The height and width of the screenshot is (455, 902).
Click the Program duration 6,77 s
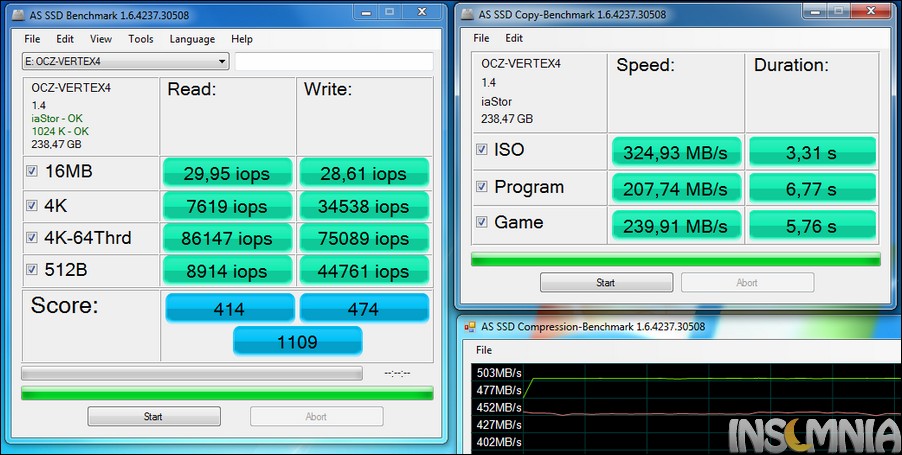(812, 189)
